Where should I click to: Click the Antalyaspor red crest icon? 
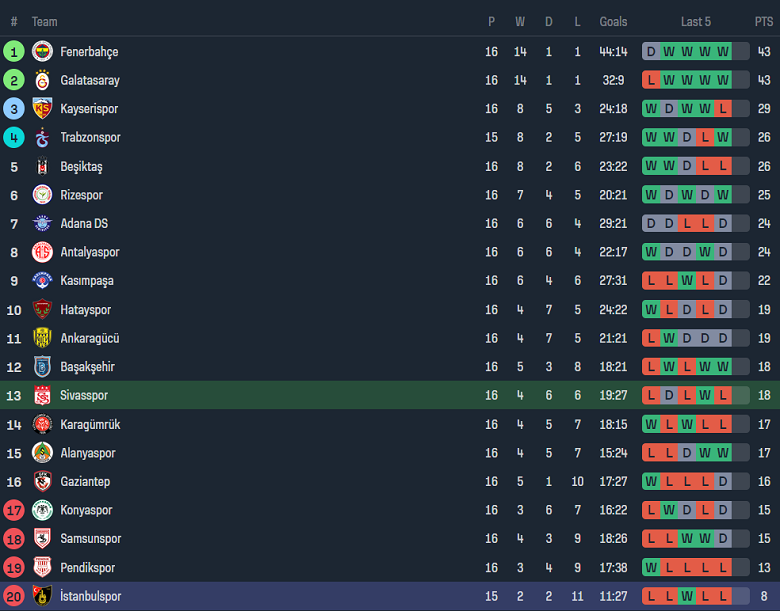click(42, 252)
